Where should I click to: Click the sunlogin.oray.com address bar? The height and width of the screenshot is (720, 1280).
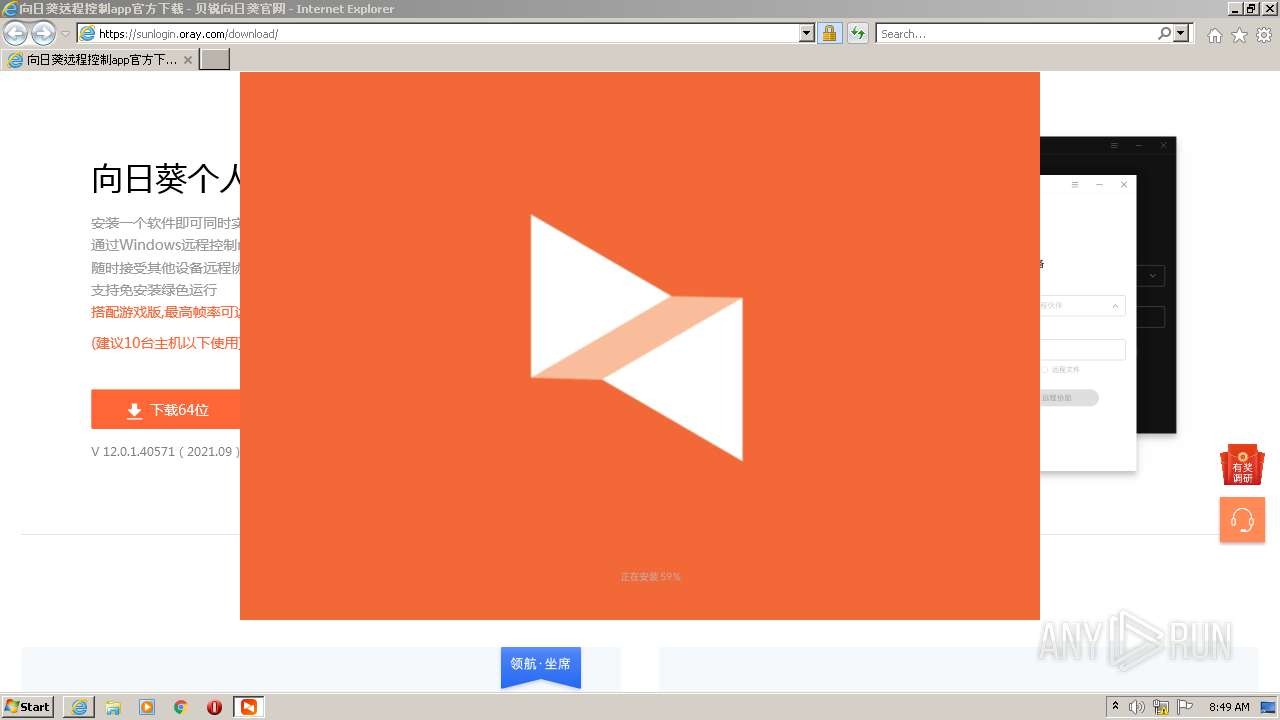[x=447, y=33]
